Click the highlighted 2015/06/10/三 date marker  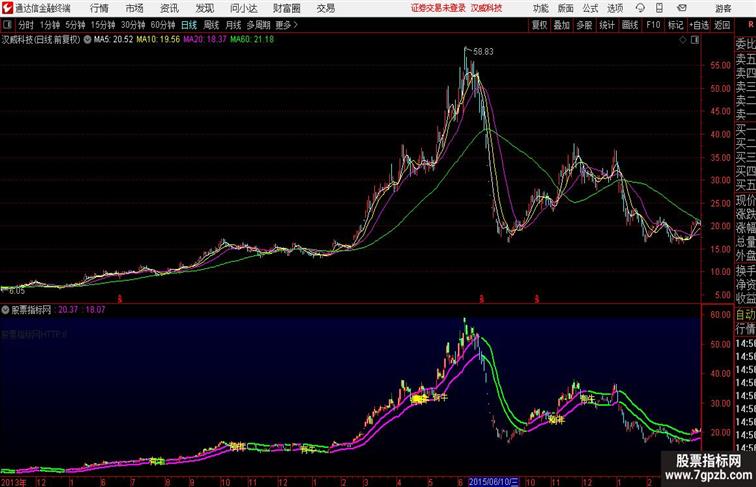[x=493, y=482]
